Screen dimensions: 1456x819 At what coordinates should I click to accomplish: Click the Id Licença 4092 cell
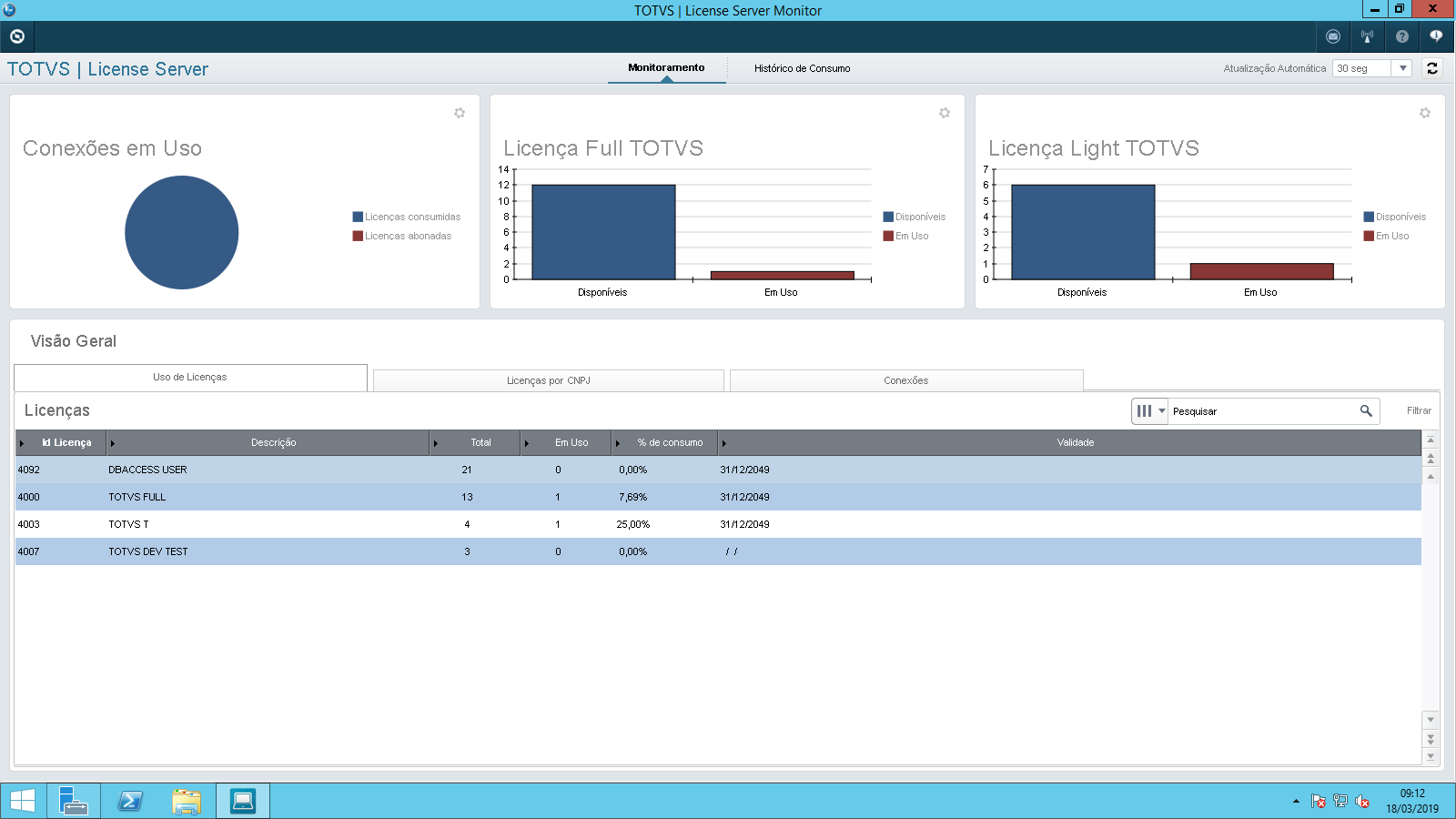click(29, 470)
